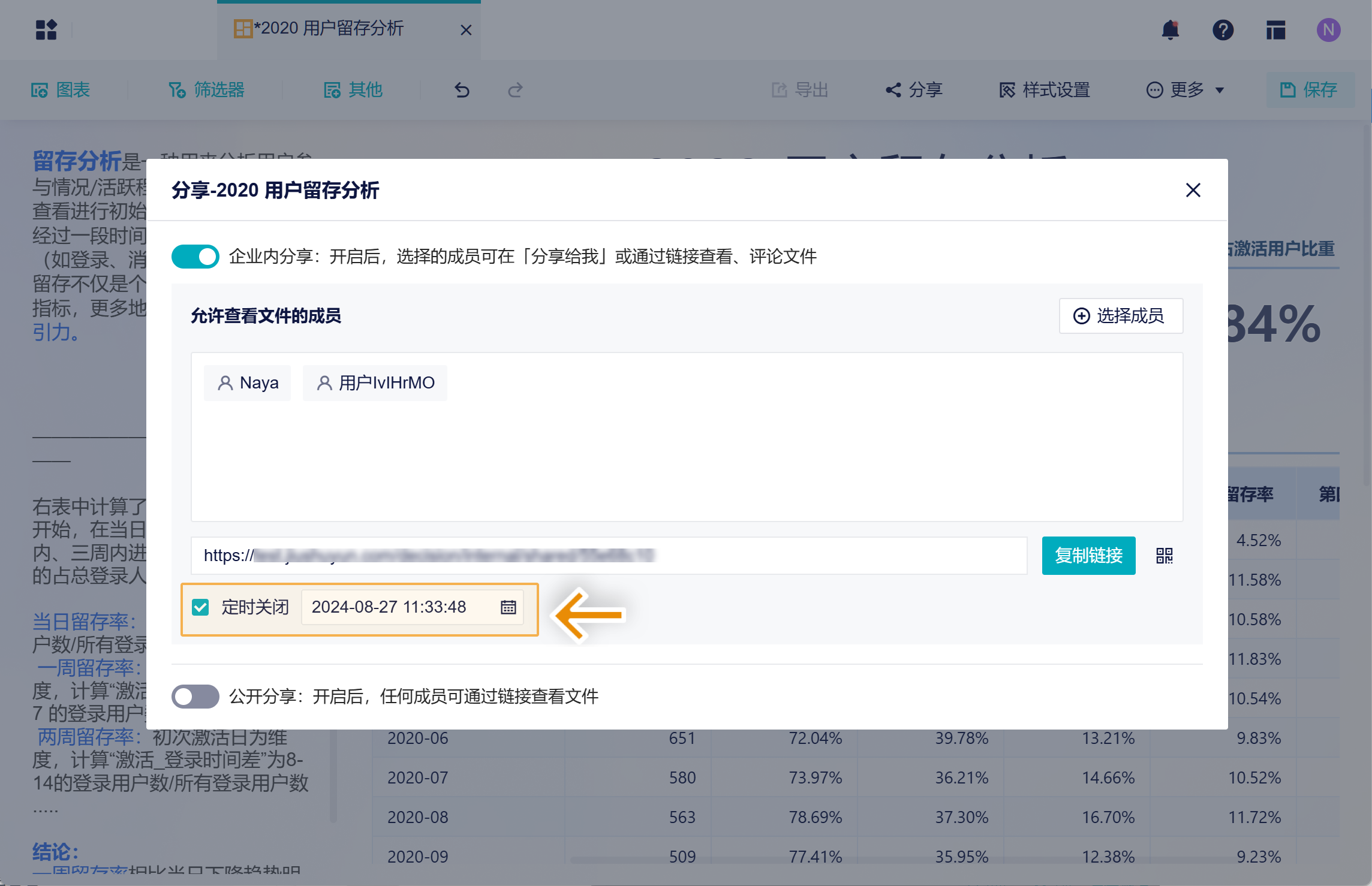
Task: Open the calendar picker for timed close
Action: (508, 607)
